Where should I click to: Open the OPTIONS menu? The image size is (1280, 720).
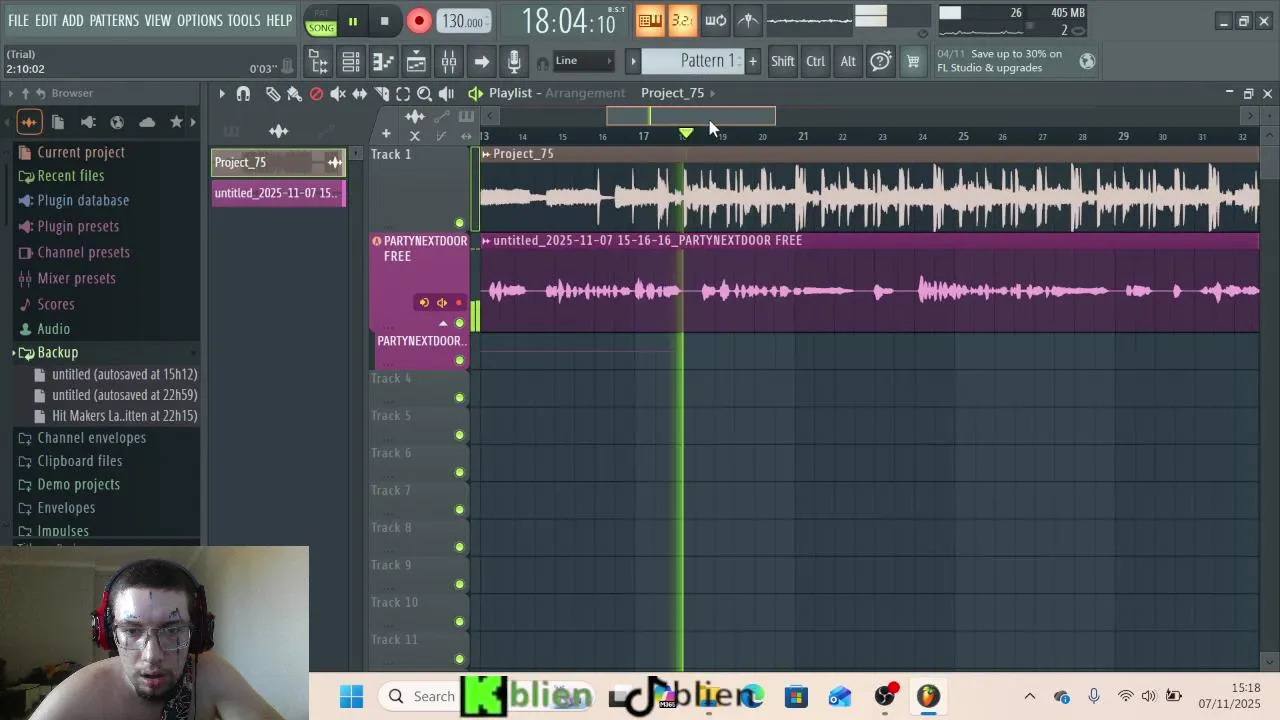click(200, 20)
